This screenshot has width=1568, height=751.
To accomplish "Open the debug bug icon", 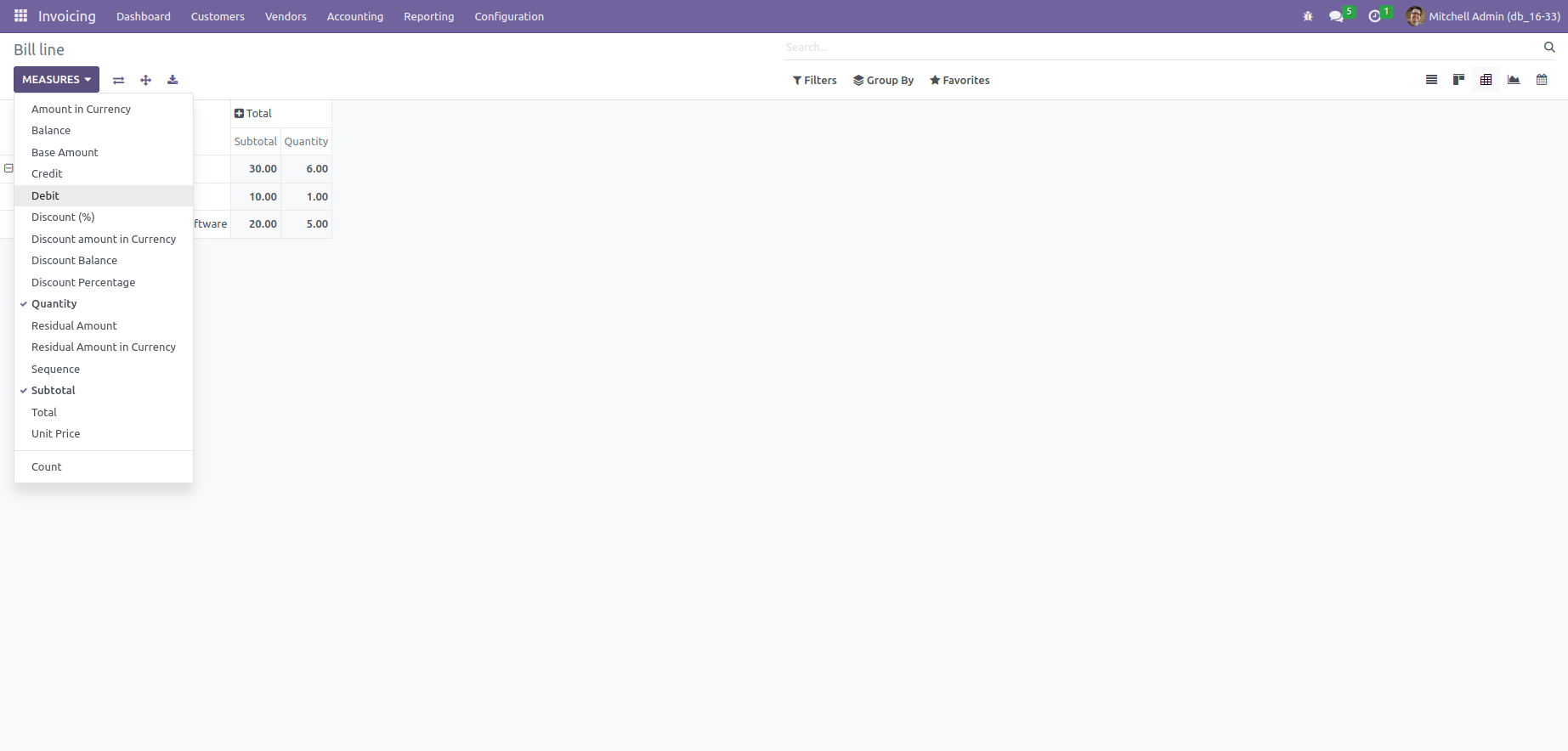I will tap(1308, 16).
